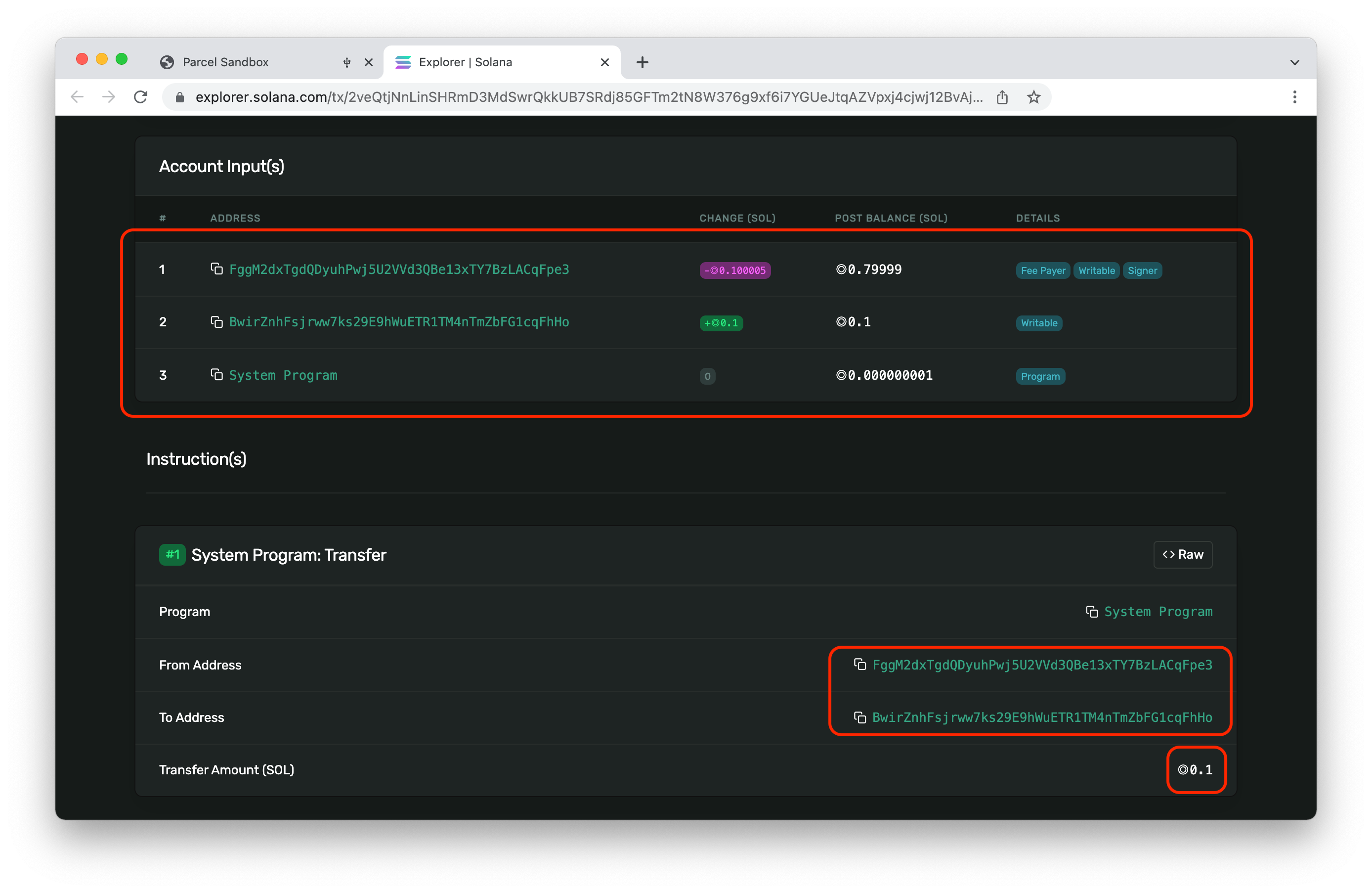Select the Explorer | Solana tab
The image size is (1372, 893).
(465, 62)
